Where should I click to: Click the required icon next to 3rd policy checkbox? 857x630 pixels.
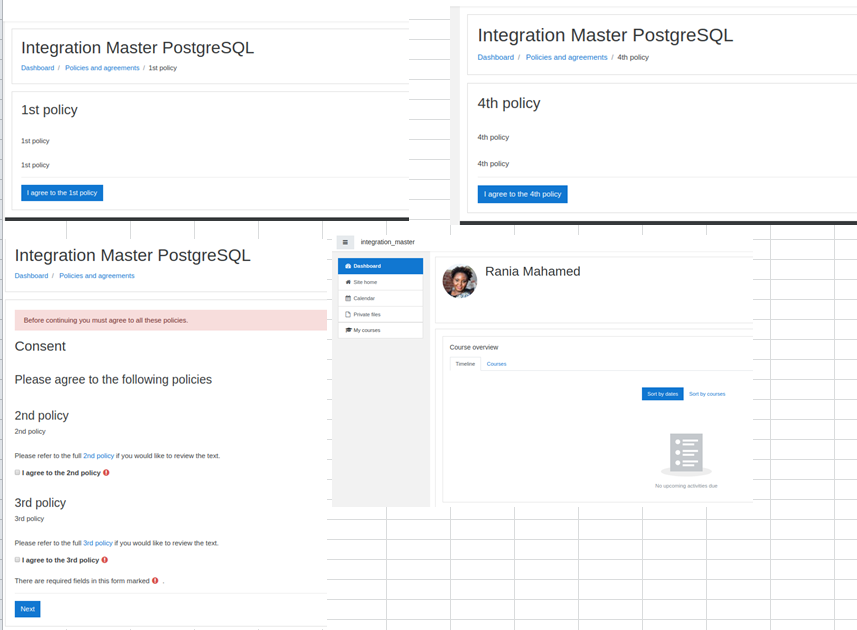[104, 560]
